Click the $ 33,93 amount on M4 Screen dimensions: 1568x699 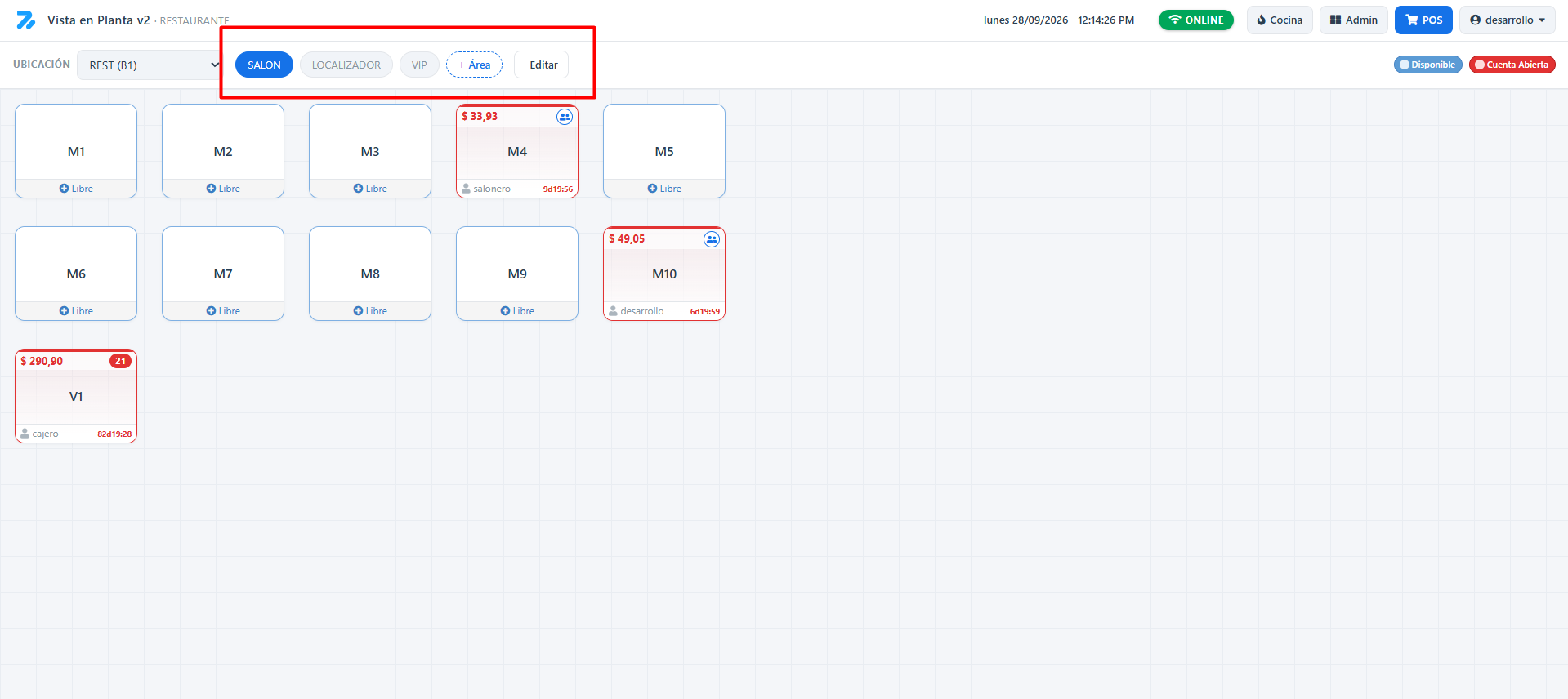coord(480,116)
